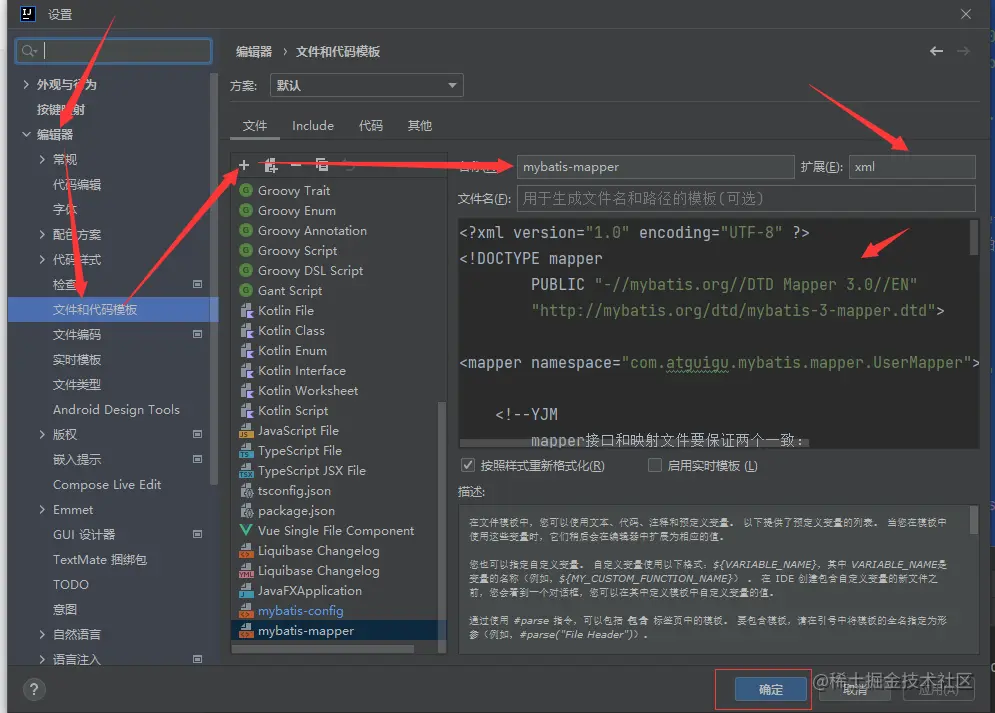This screenshot has width=995, height=713.
Task: Open the 方案 默认 dropdown
Action: [367, 85]
